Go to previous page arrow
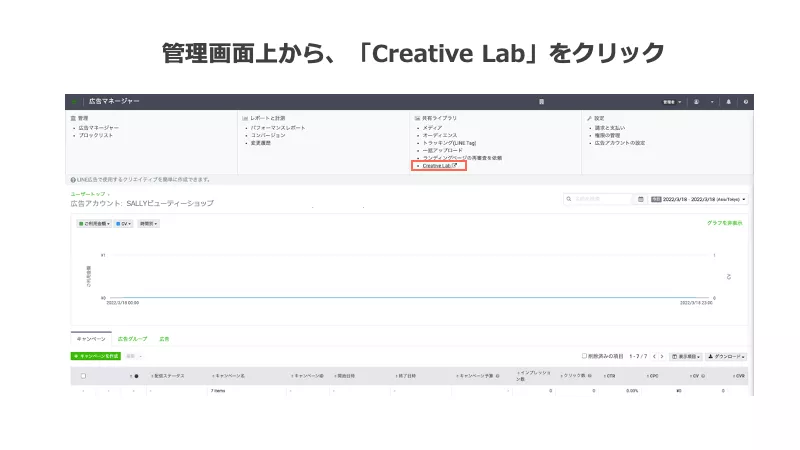Screen dimensions: 800x450 pyautogui.click(x=655, y=356)
